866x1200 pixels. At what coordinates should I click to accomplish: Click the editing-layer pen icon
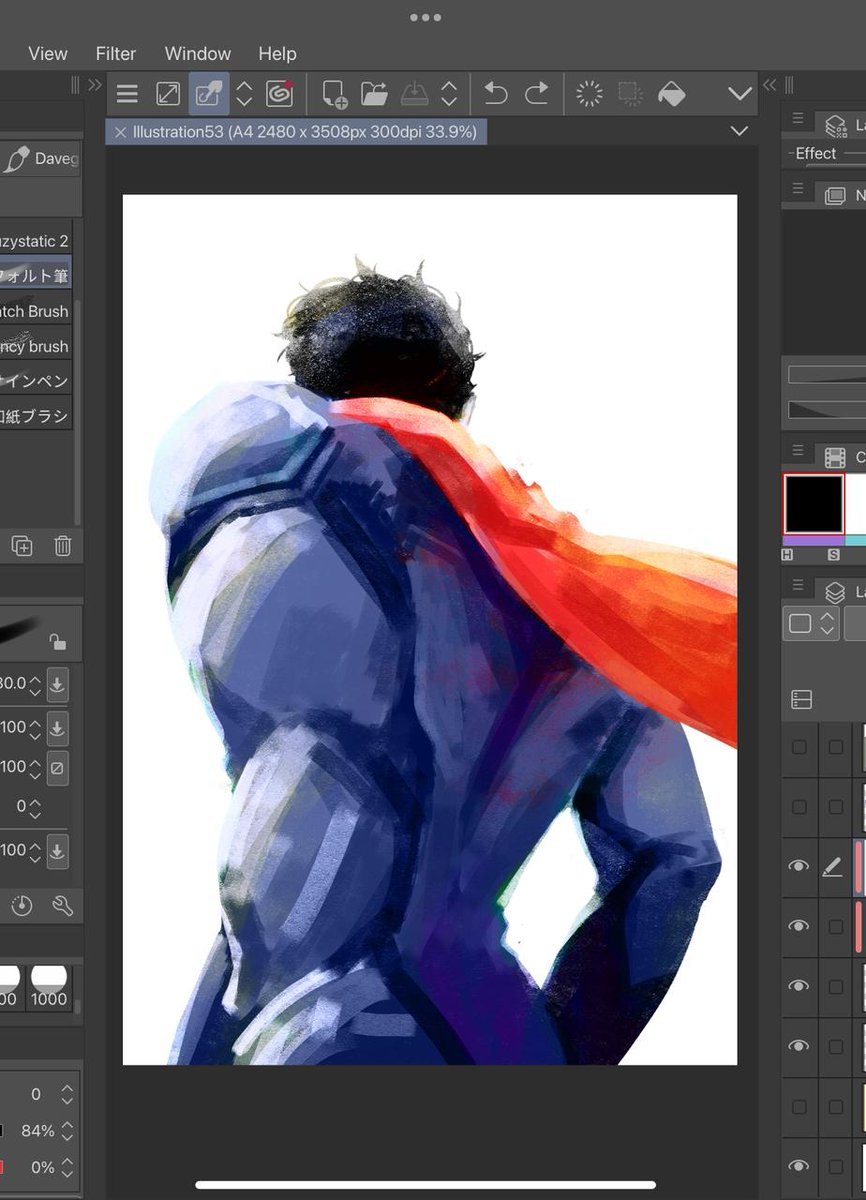point(832,867)
